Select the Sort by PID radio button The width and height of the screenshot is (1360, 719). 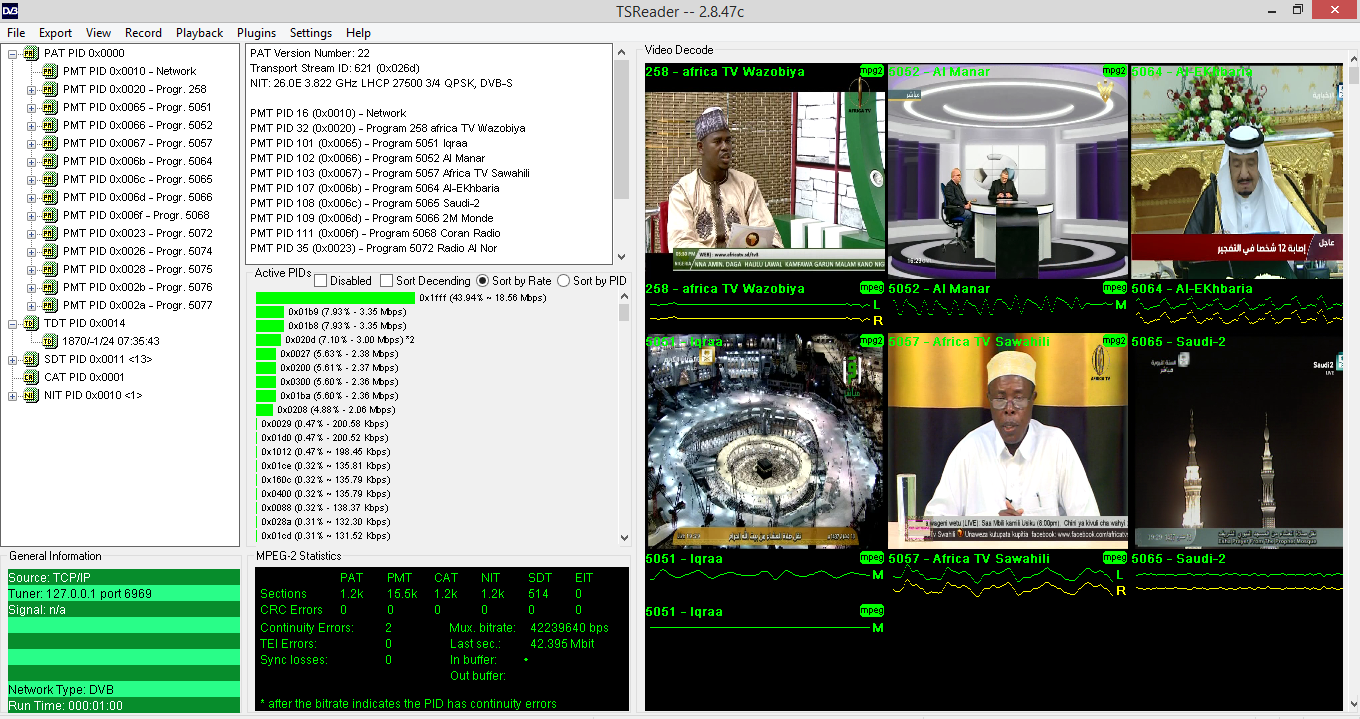pyautogui.click(x=563, y=281)
